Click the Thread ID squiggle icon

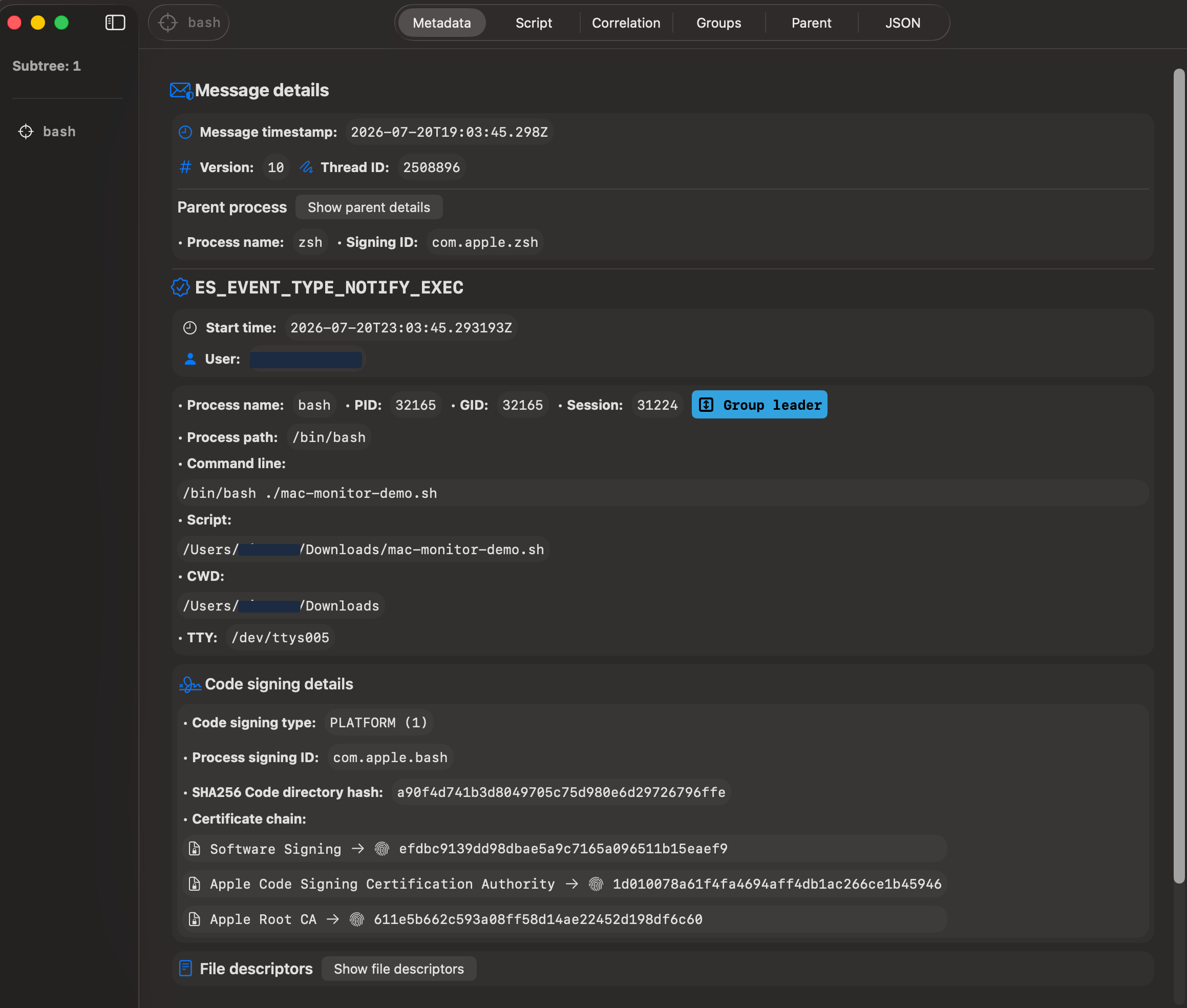[x=306, y=167]
